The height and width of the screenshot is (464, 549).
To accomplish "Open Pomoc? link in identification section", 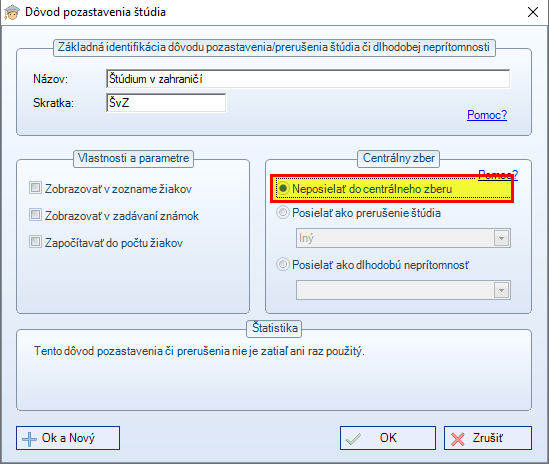I will click(x=487, y=115).
